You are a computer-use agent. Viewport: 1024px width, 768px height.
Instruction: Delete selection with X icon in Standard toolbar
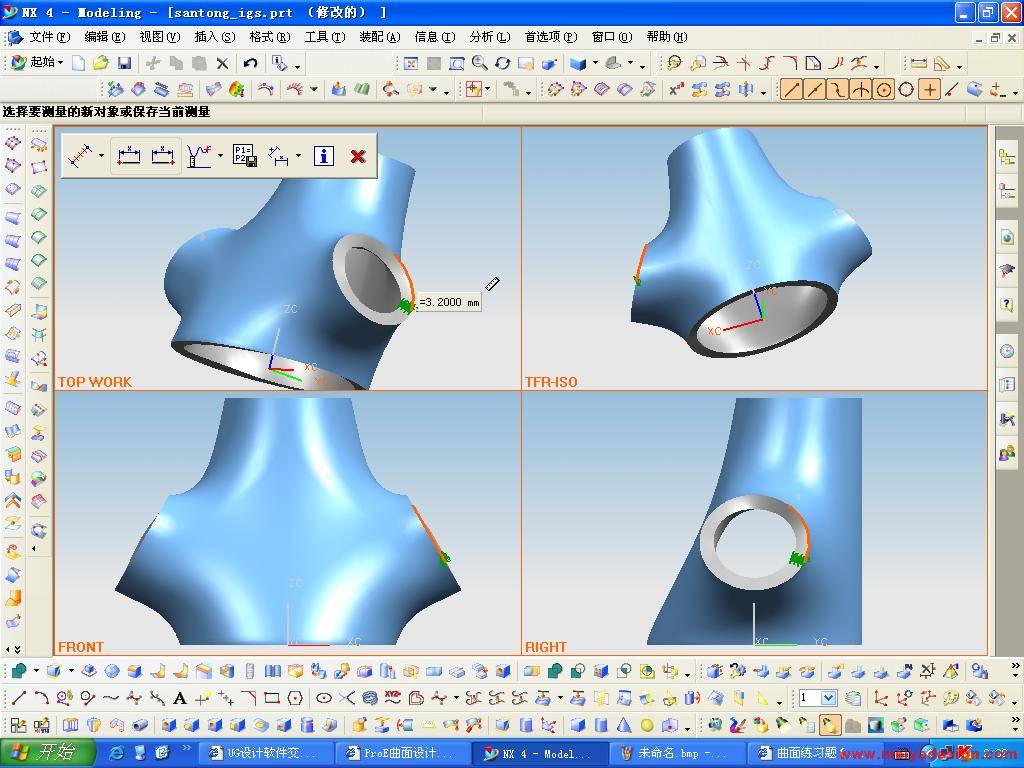click(222, 63)
